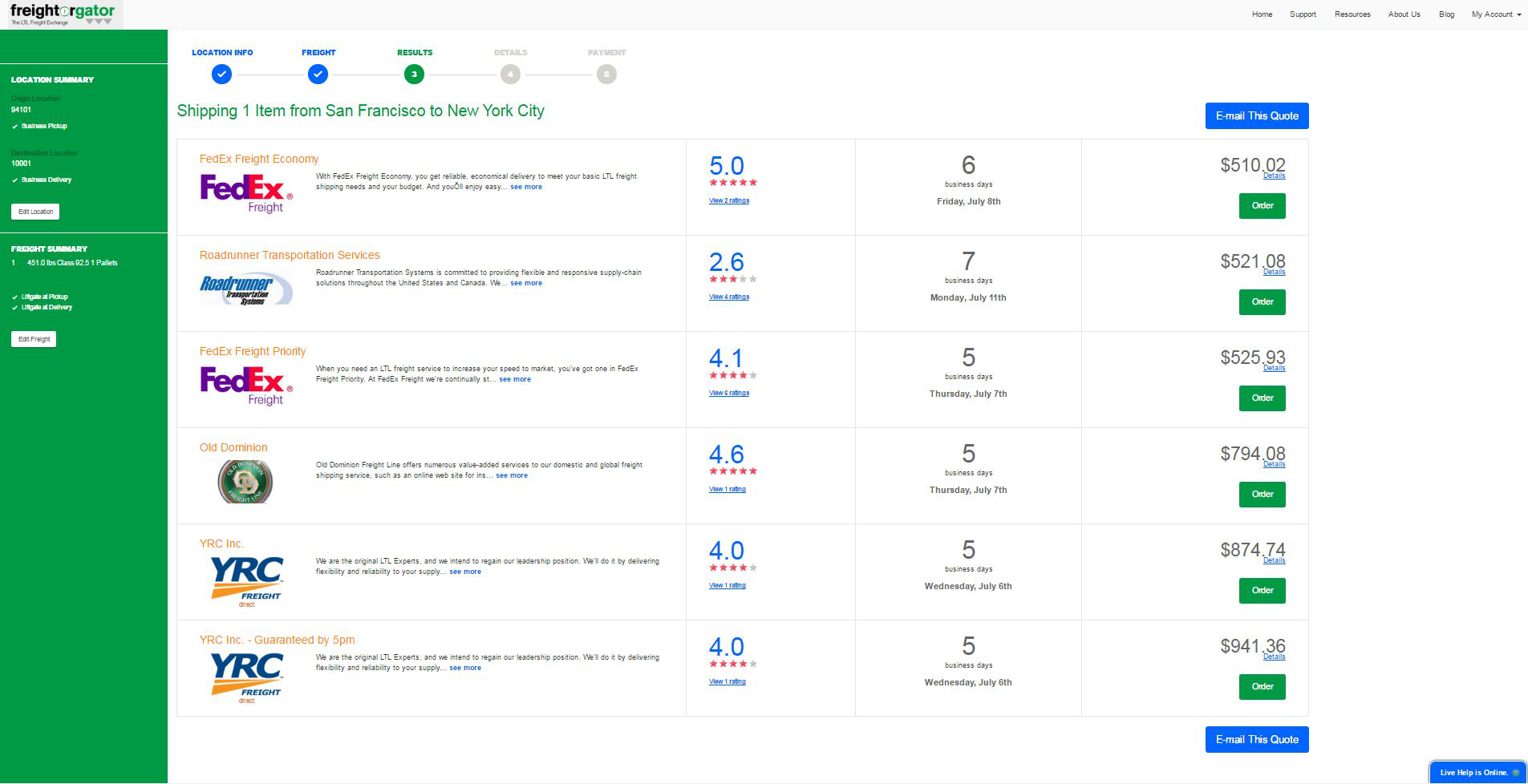The width and height of the screenshot is (1528, 784).
Task: Click the Old Dominion circular logo
Action: point(245,482)
